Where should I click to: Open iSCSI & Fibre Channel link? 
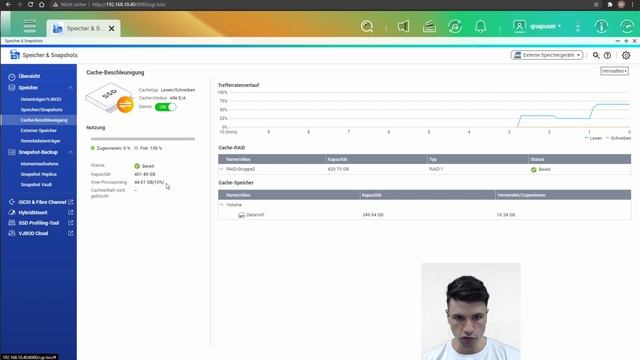(x=42, y=202)
